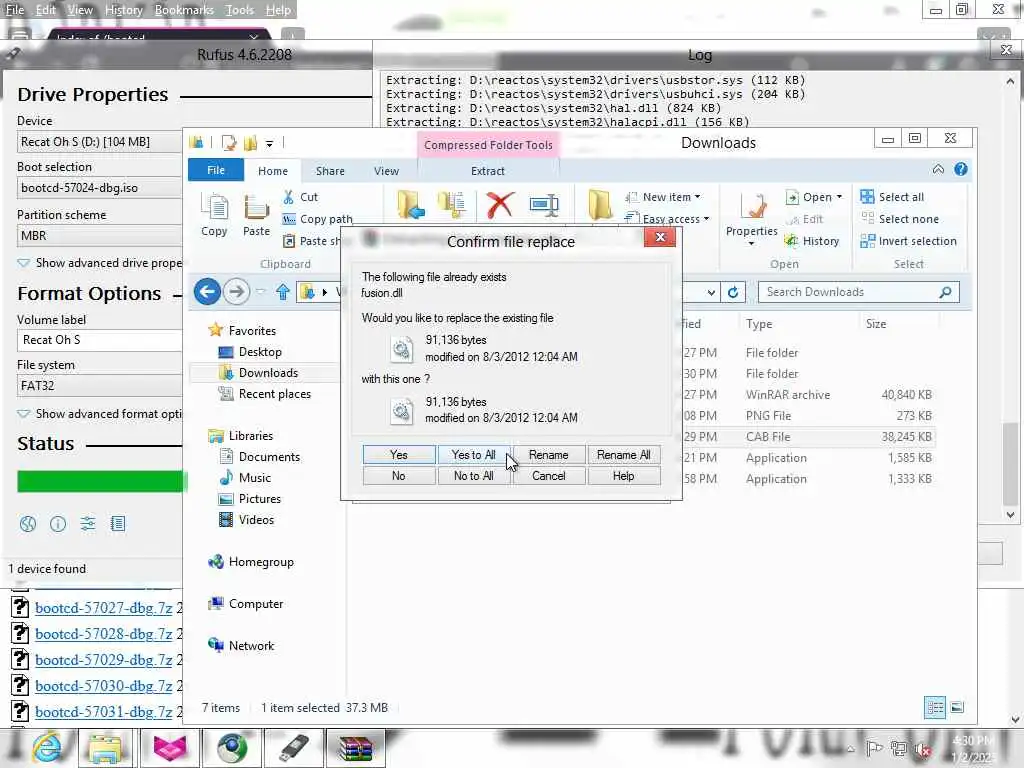The image size is (1024, 768).
Task: Select Documents under Libraries
Action: (x=269, y=456)
